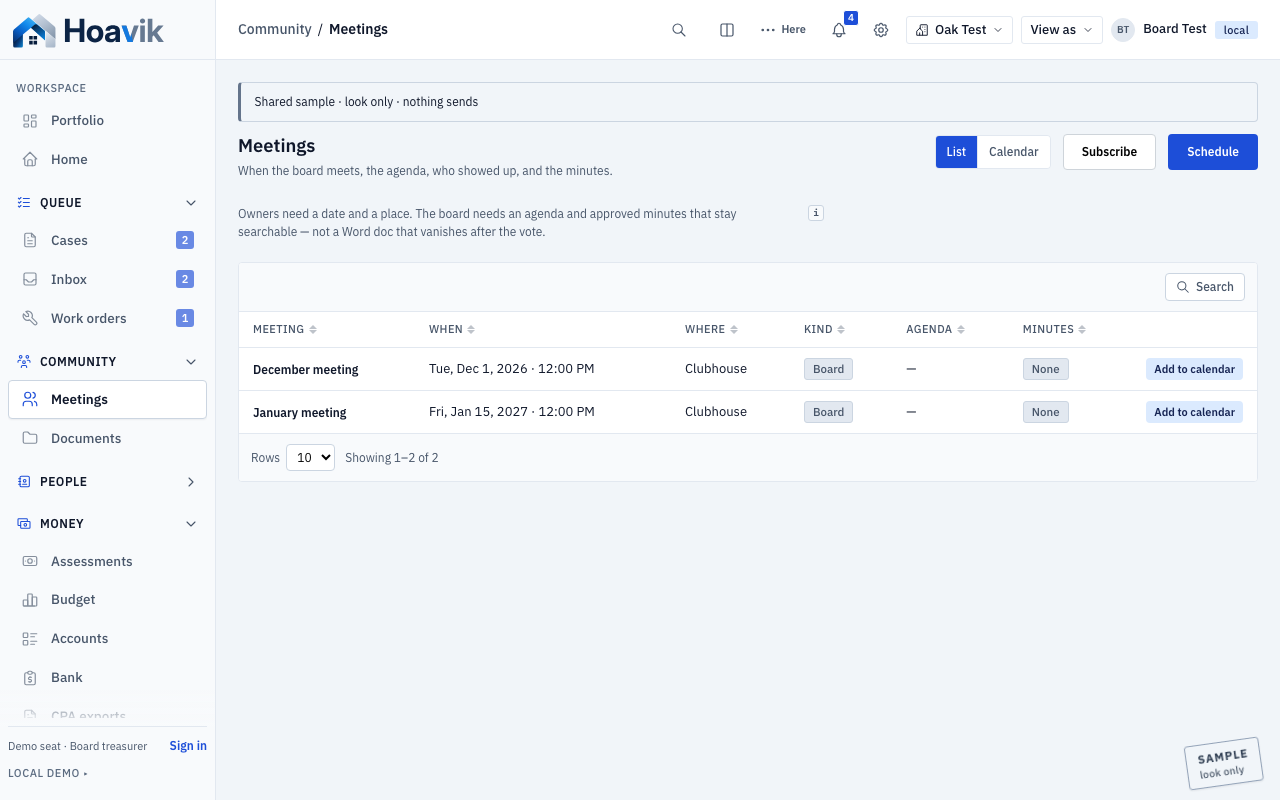The width and height of the screenshot is (1280, 800).
Task: Add January meeting to calendar
Action: [1194, 412]
